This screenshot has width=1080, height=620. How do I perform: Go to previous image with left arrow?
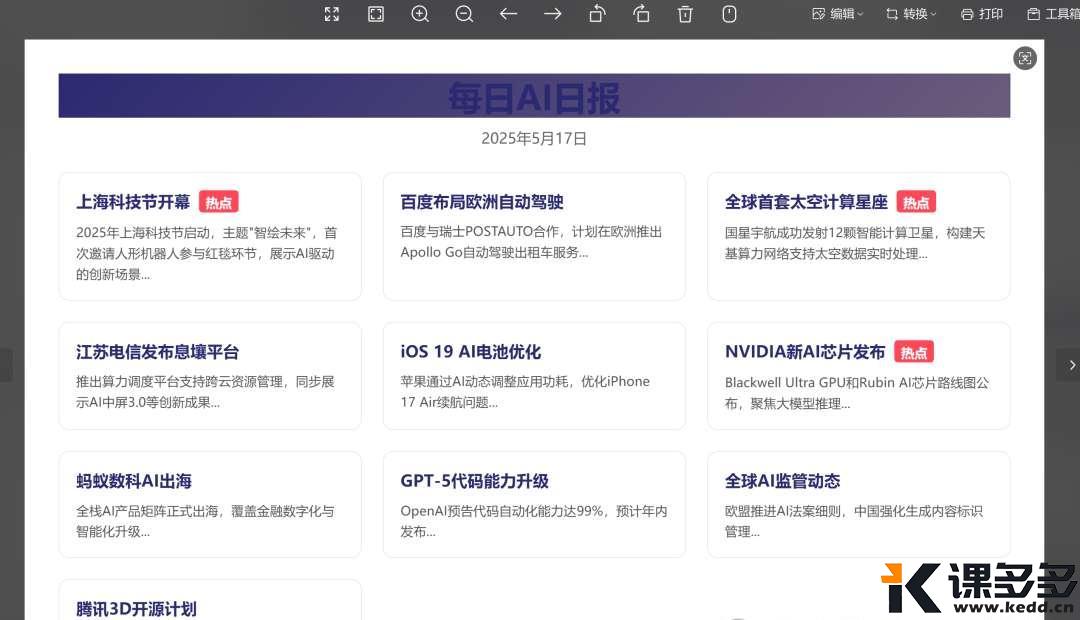click(508, 14)
